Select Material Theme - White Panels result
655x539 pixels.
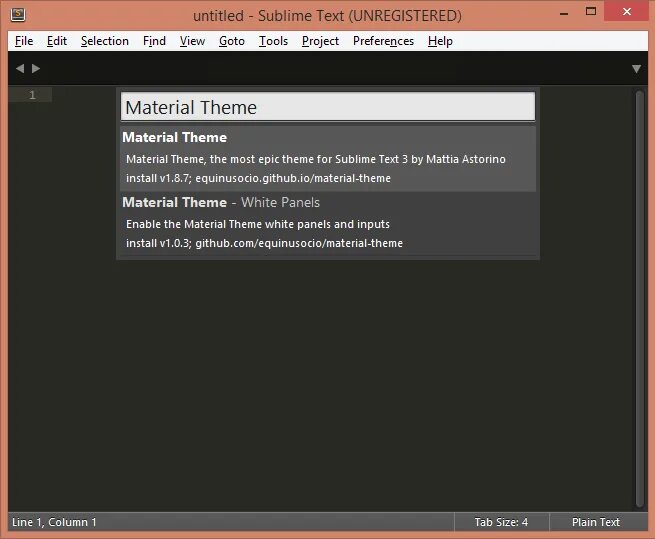click(x=328, y=224)
